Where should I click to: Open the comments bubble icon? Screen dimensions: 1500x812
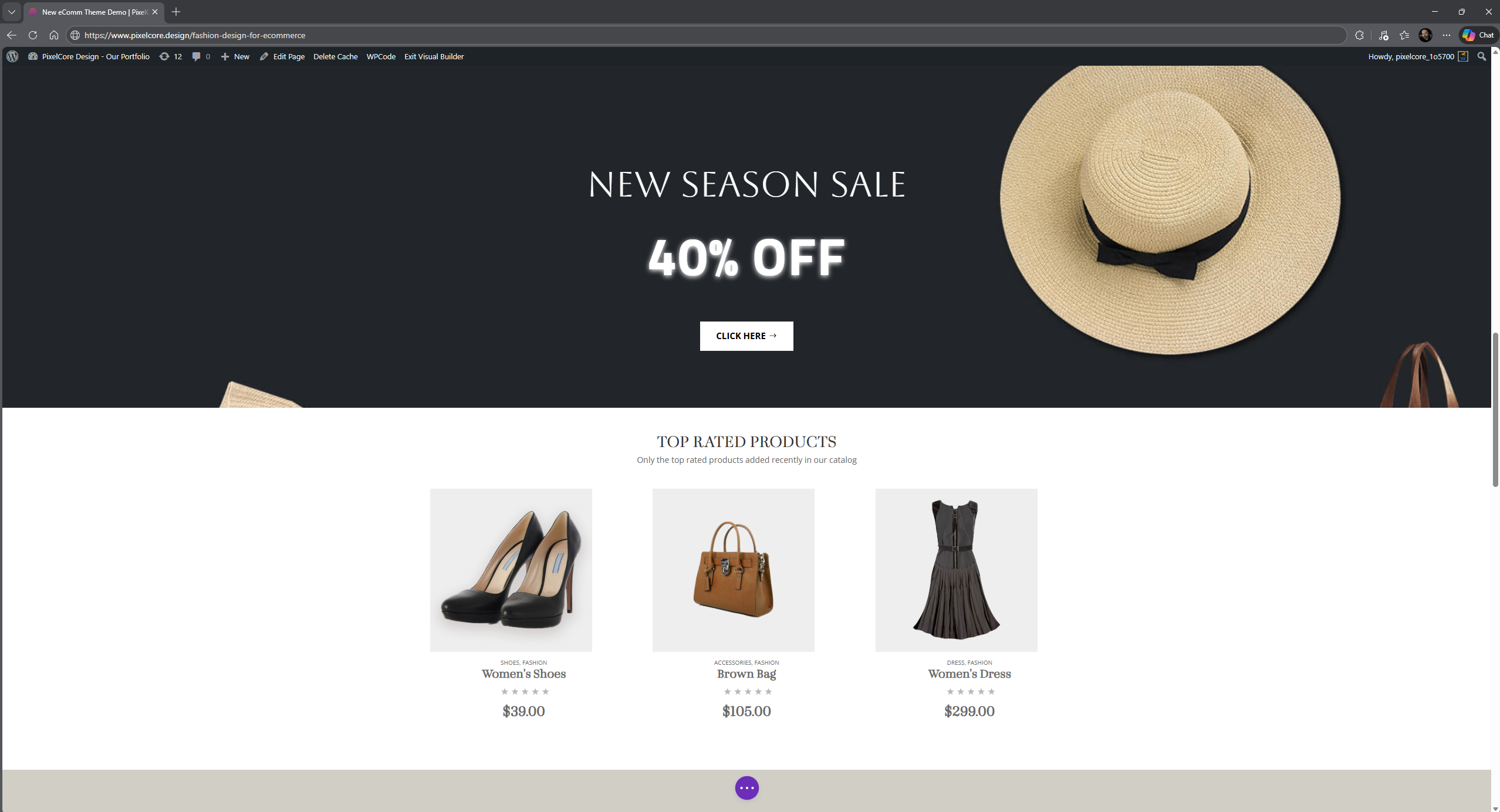coord(201,56)
